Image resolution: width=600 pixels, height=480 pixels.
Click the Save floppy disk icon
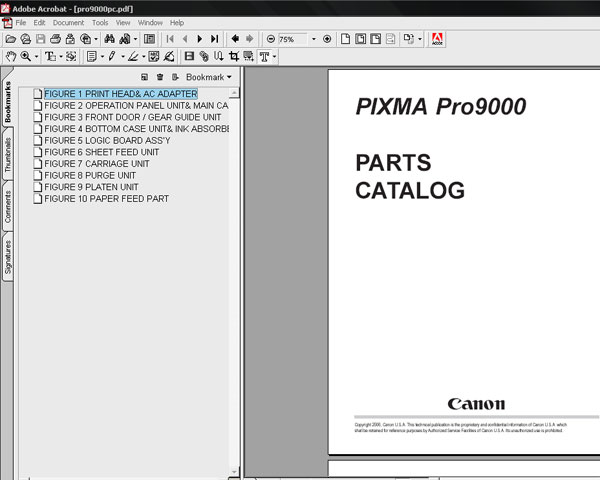click(x=40, y=39)
